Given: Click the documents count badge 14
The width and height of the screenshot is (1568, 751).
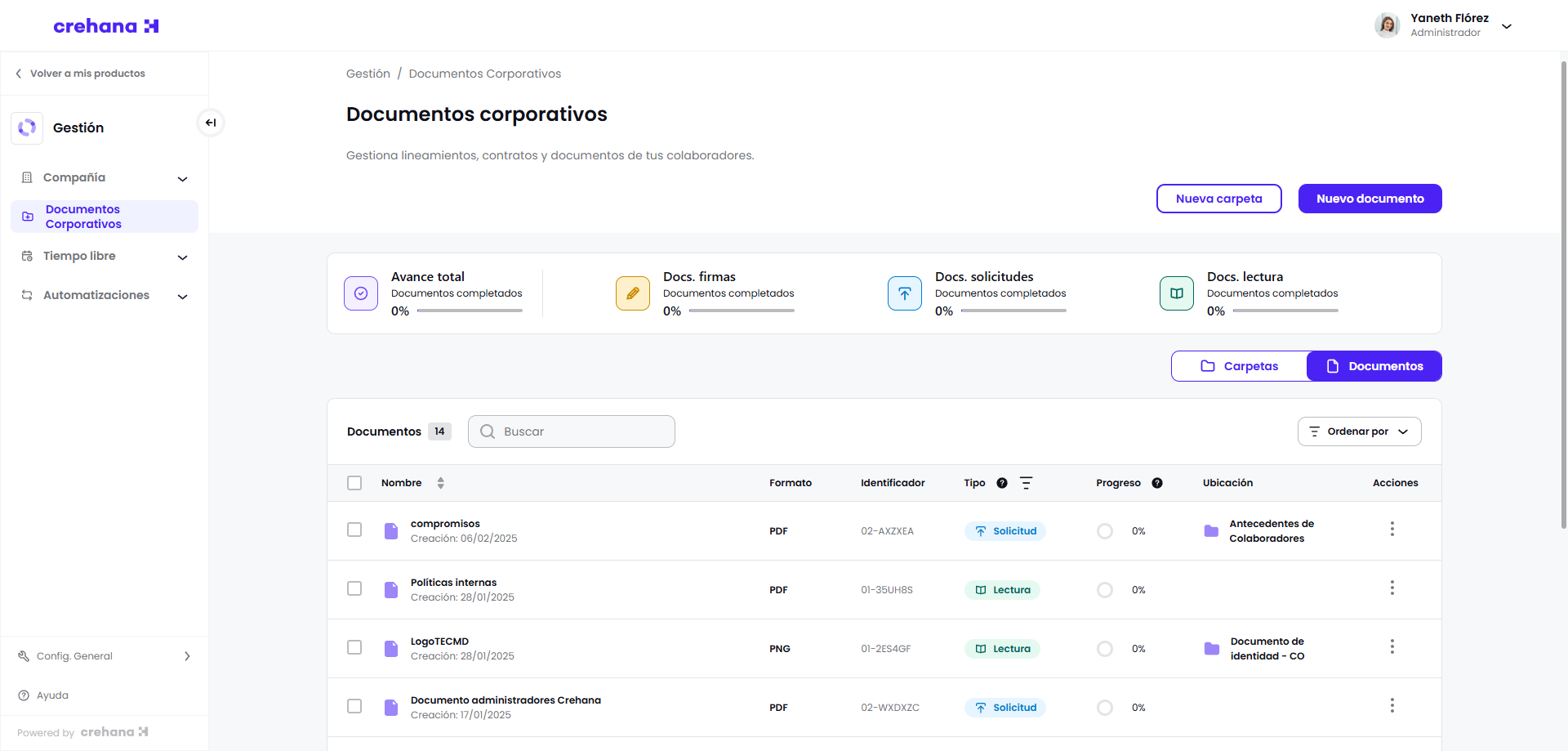Looking at the screenshot, I should click(439, 431).
